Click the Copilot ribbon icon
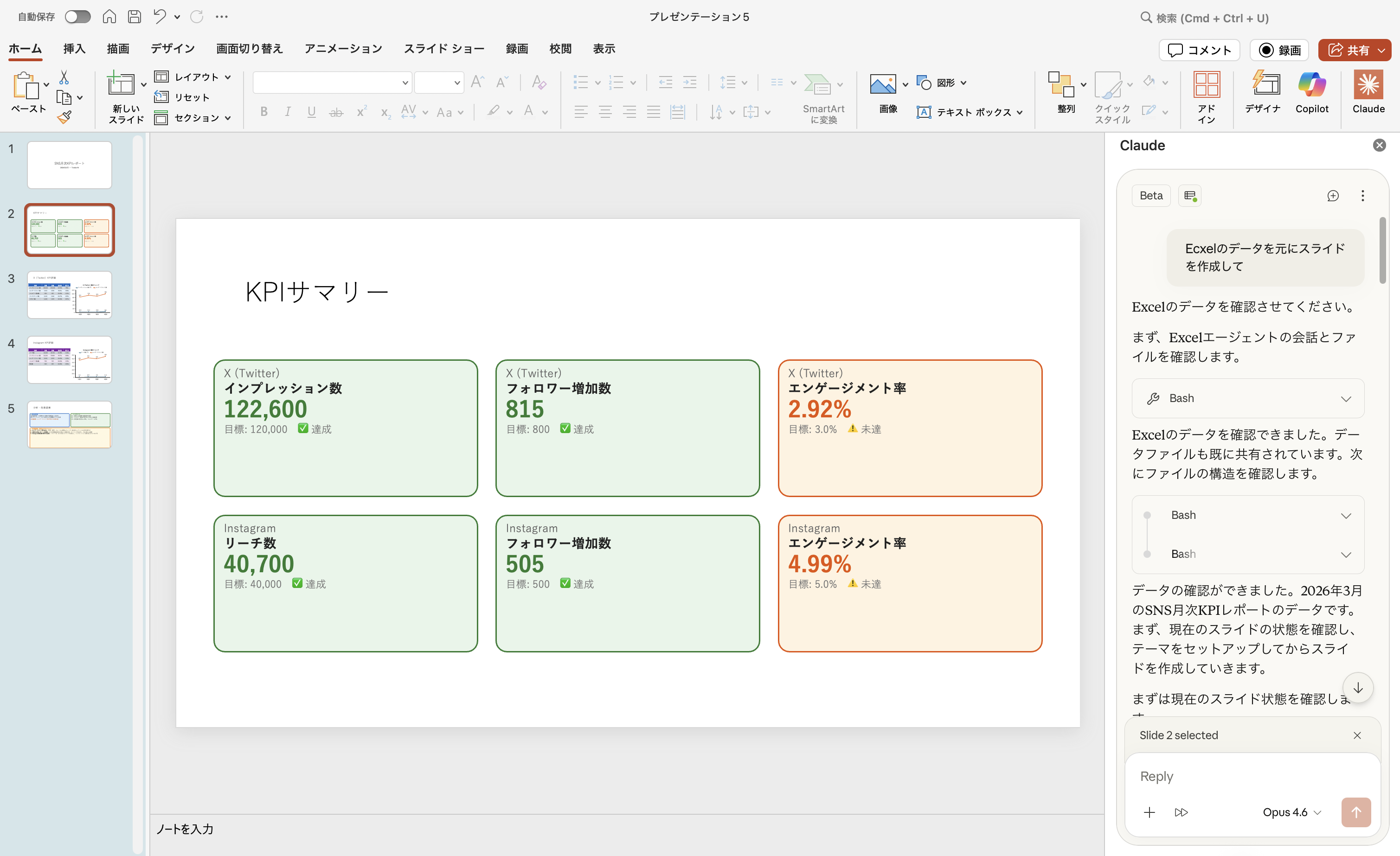The height and width of the screenshot is (856, 1400). point(1311,92)
